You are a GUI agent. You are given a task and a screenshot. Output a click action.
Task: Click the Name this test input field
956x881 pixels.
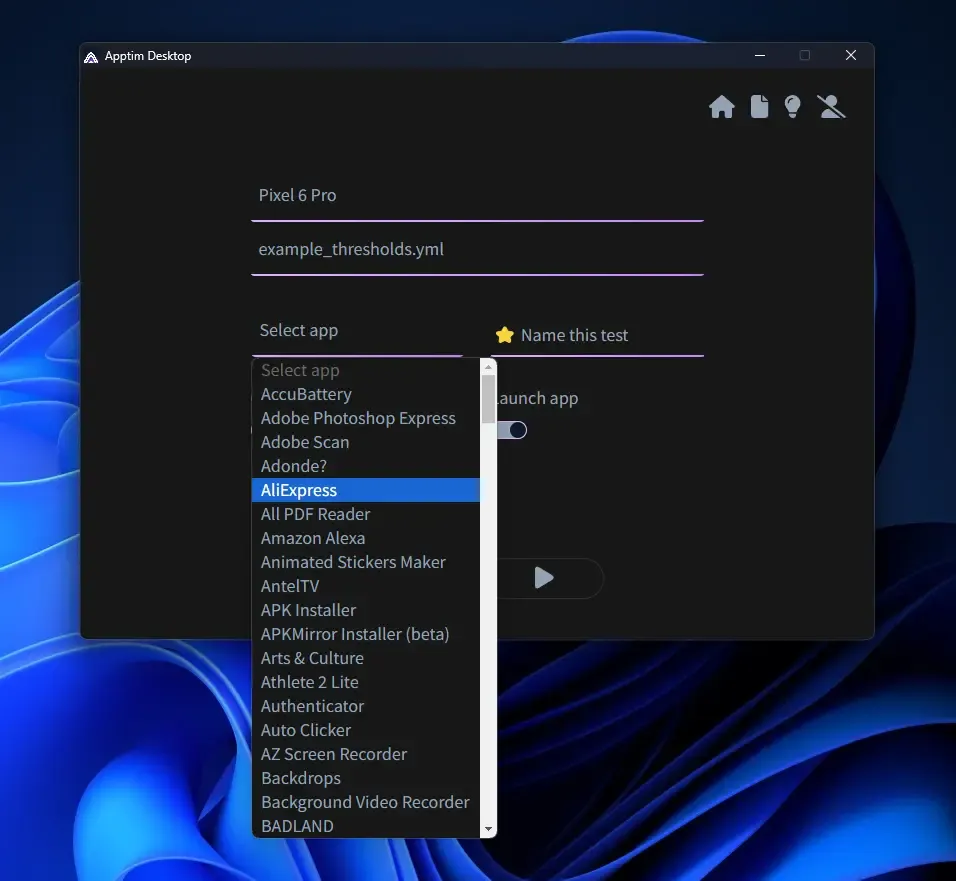(597, 335)
